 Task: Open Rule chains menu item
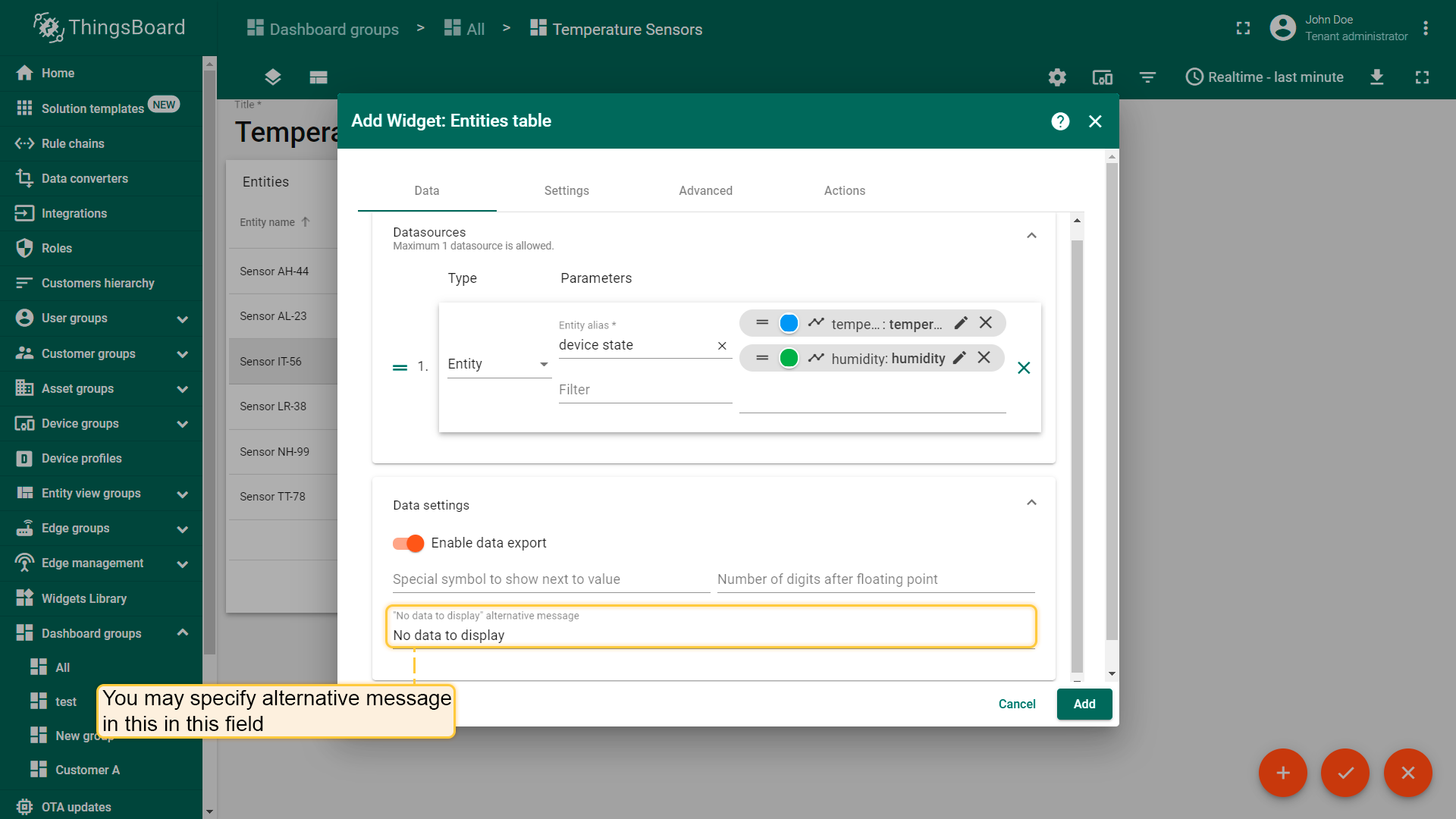coord(101,143)
